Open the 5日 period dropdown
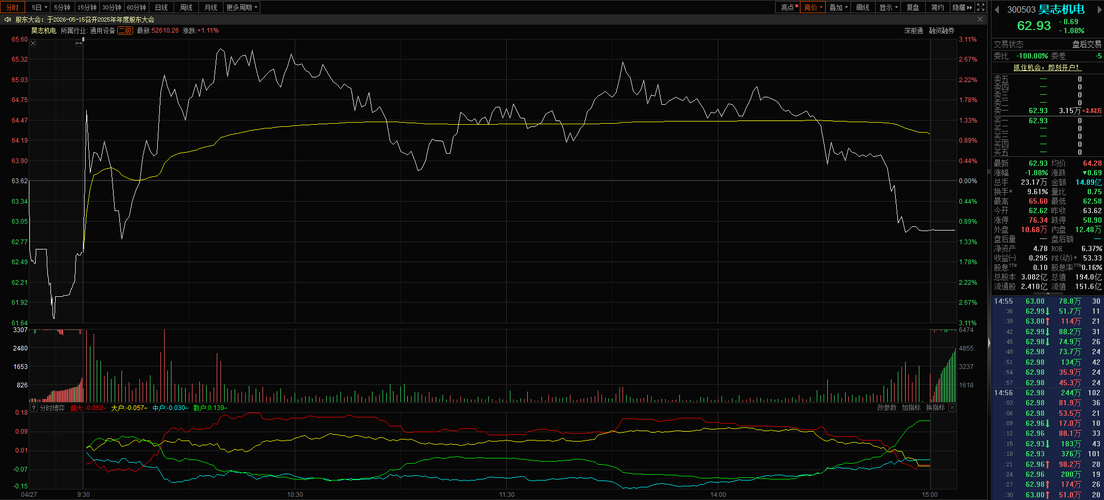The height and width of the screenshot is (500, 1104). point(38,7)
